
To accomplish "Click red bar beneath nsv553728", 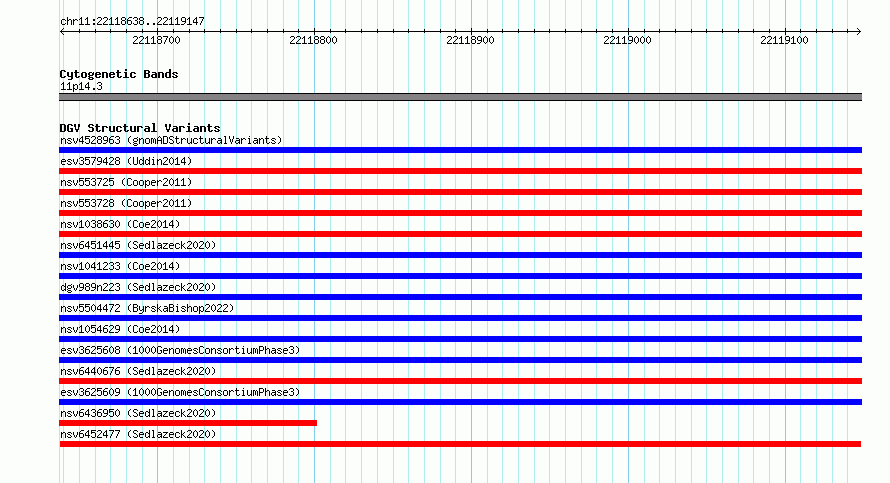I will coord(460,213).
